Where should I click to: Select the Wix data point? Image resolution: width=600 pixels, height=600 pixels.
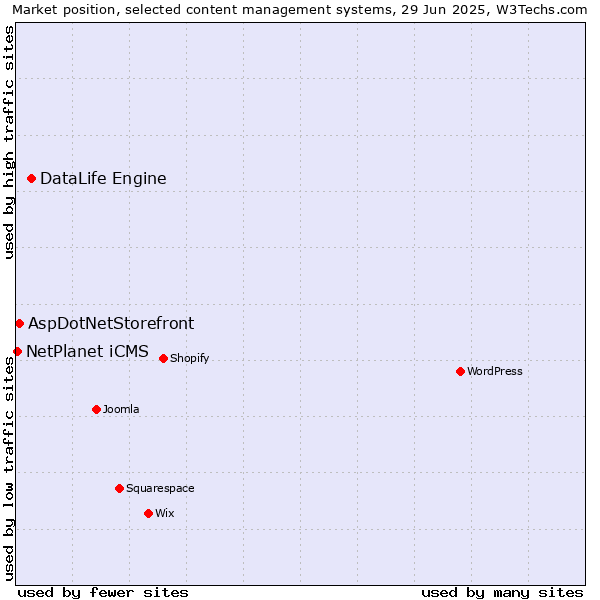[148, 514]
